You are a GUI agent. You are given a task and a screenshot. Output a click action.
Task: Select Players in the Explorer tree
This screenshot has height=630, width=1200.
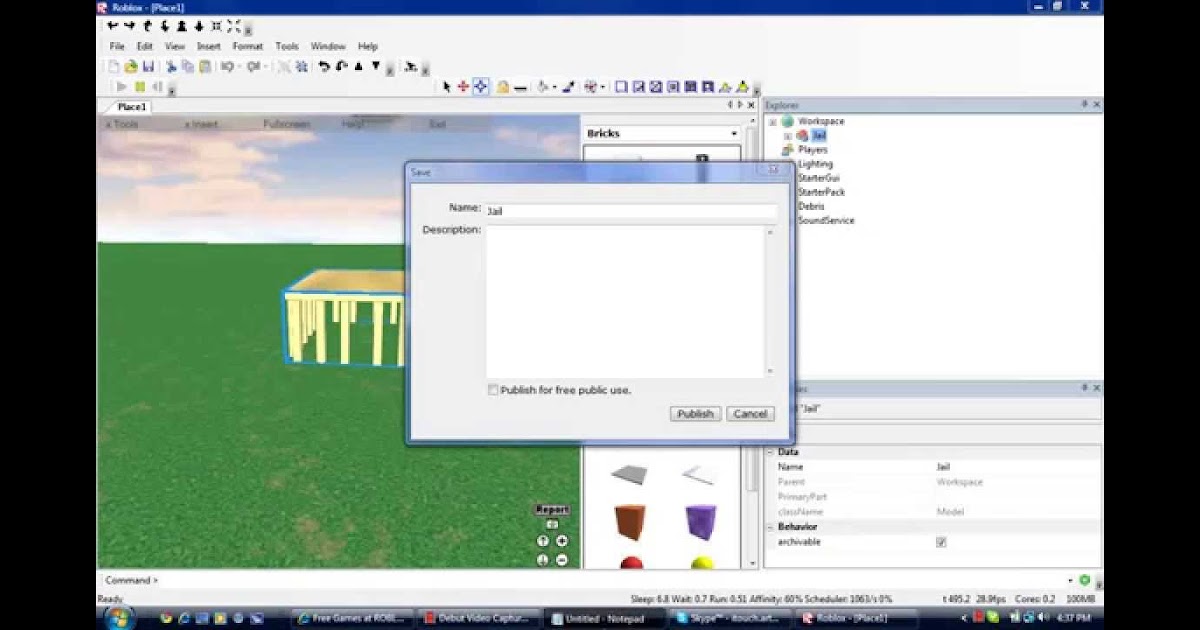pos(812,150)
